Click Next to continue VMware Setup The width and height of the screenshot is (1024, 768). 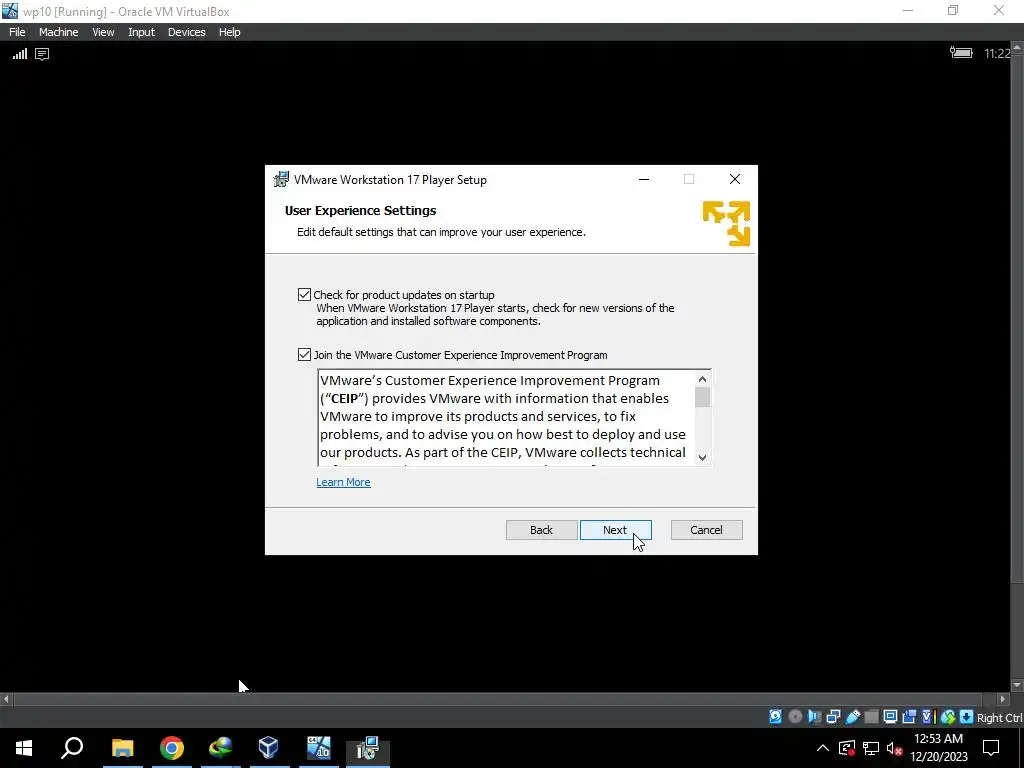click(x=615, y=530)
